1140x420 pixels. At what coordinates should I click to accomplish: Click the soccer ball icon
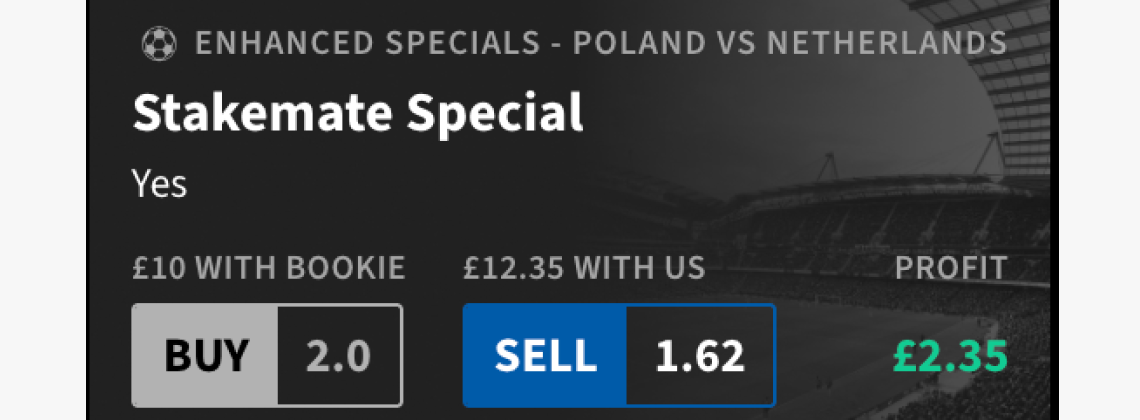pos(159,43)
